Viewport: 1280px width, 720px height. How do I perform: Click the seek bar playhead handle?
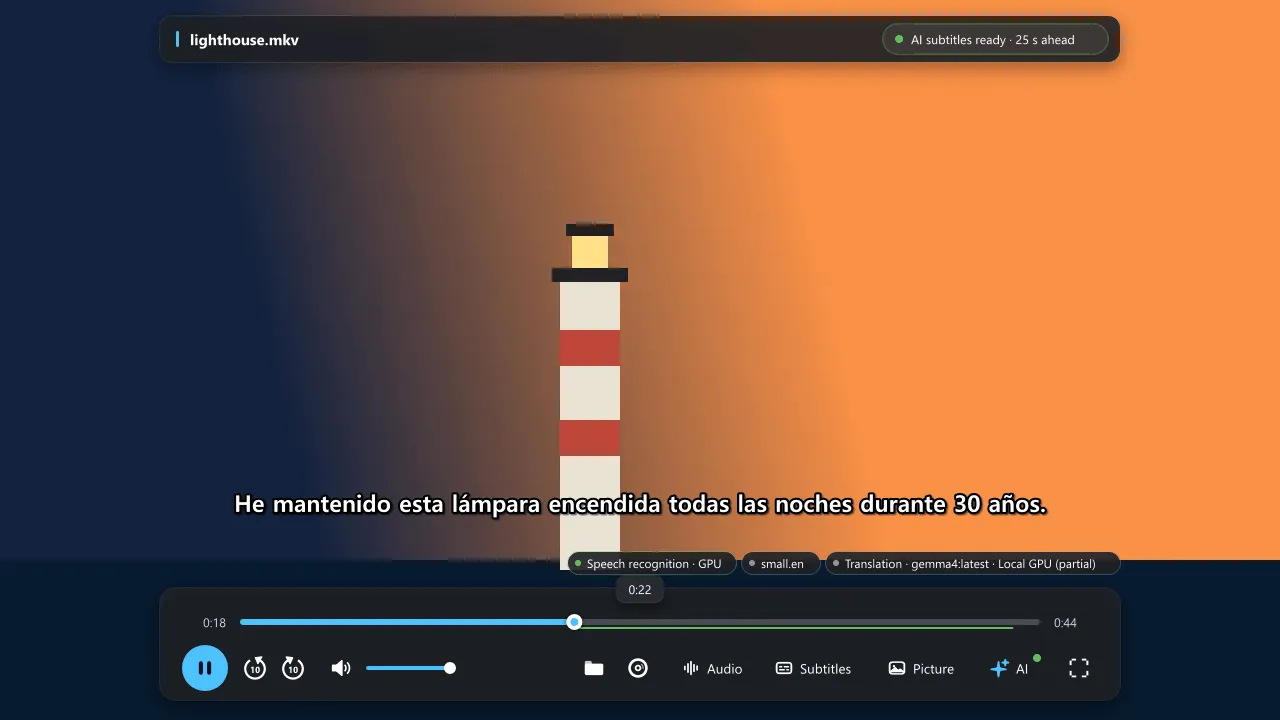click(x=574, y=622)
